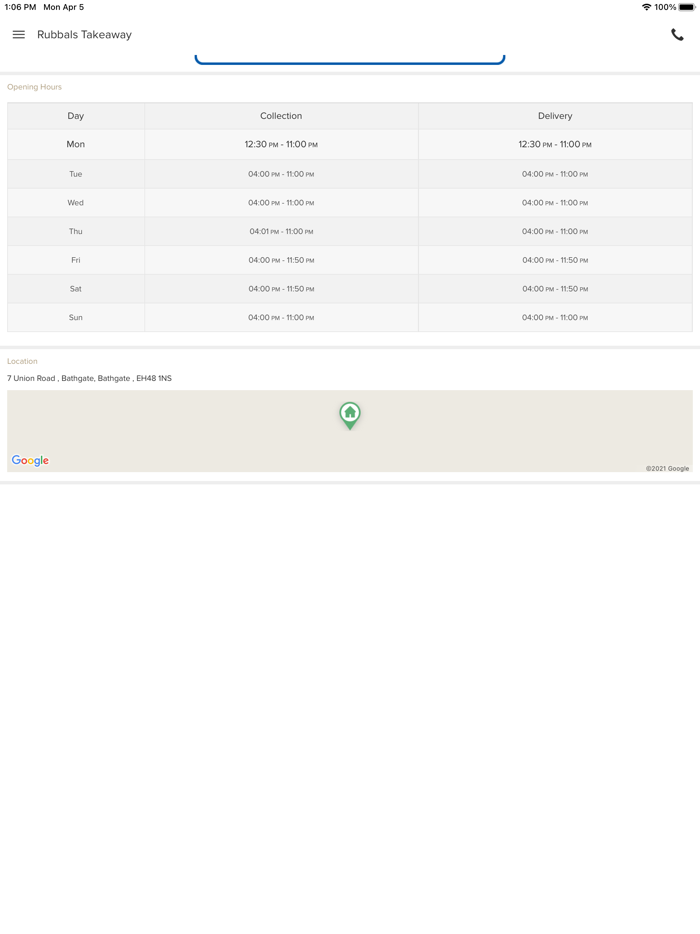Tap the Sun row day cell

point(76,317)
